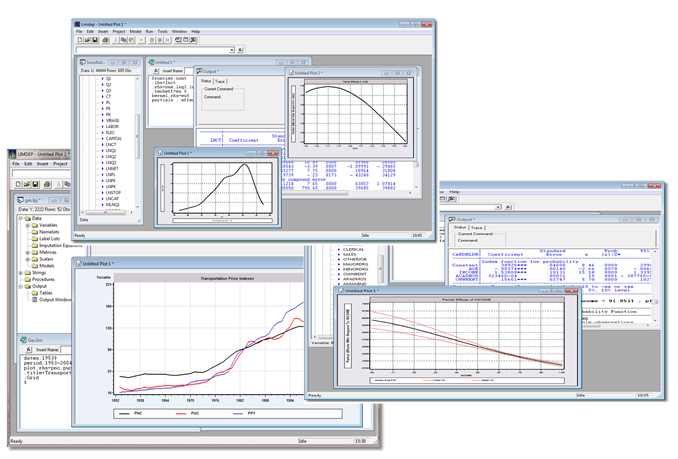Open Model menu in top Limdep window
The width and height of the screenshot is (678, 459).
pos(135,32)
